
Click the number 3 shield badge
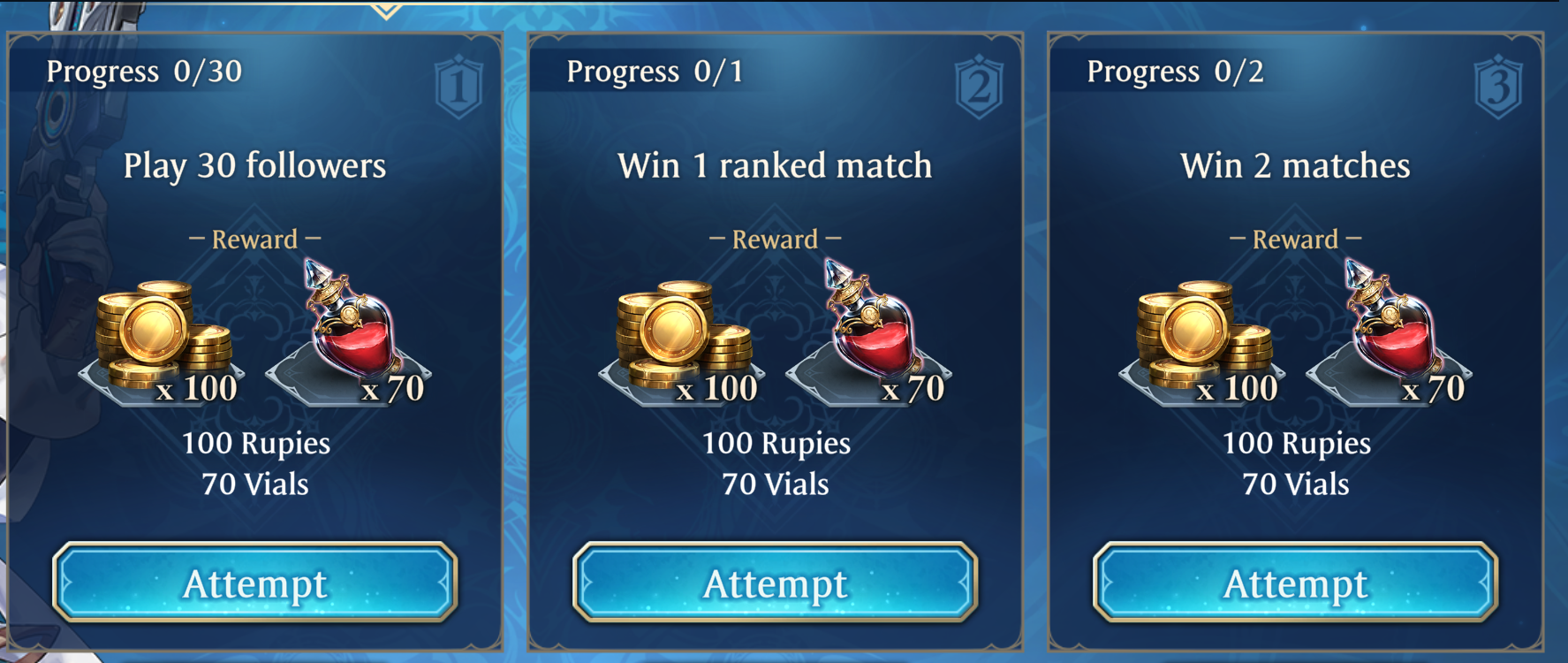1499,87
